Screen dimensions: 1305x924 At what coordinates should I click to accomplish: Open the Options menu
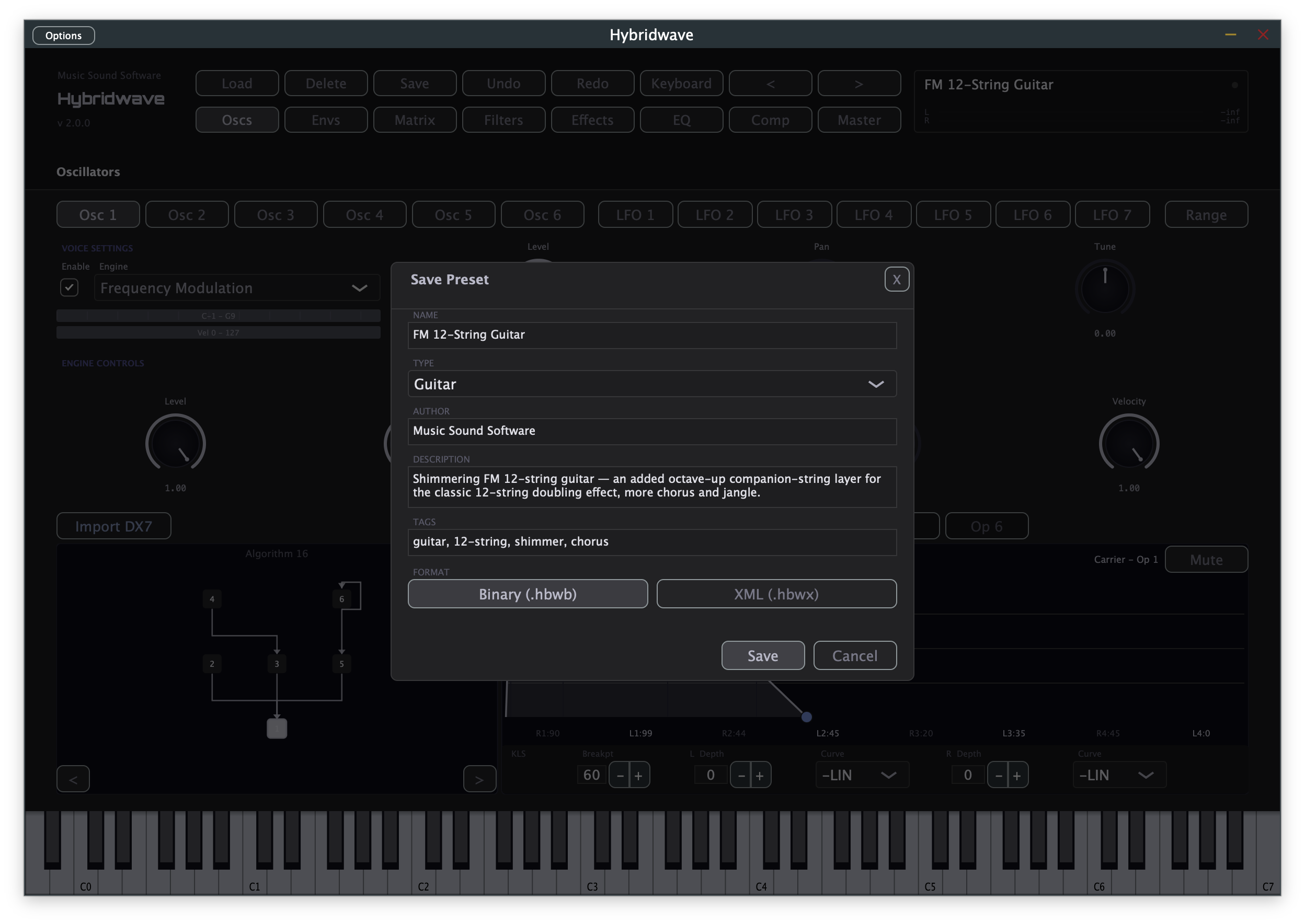tap(63, 35)
